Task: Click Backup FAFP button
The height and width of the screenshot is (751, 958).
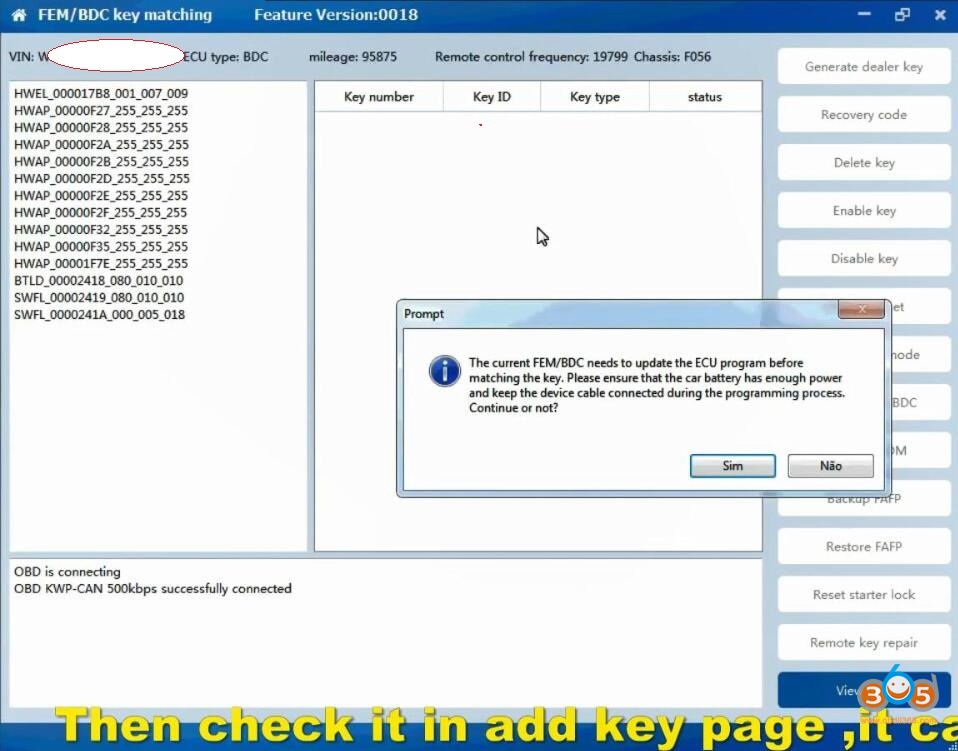Action: 864,500
